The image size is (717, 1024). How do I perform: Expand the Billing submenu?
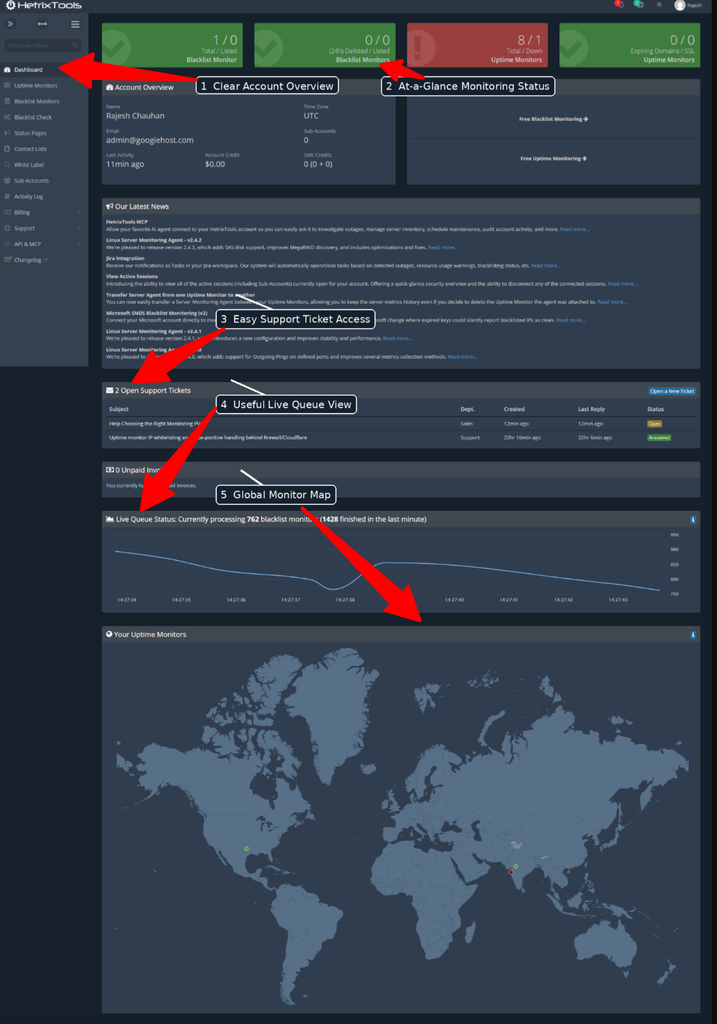[44, 212]
